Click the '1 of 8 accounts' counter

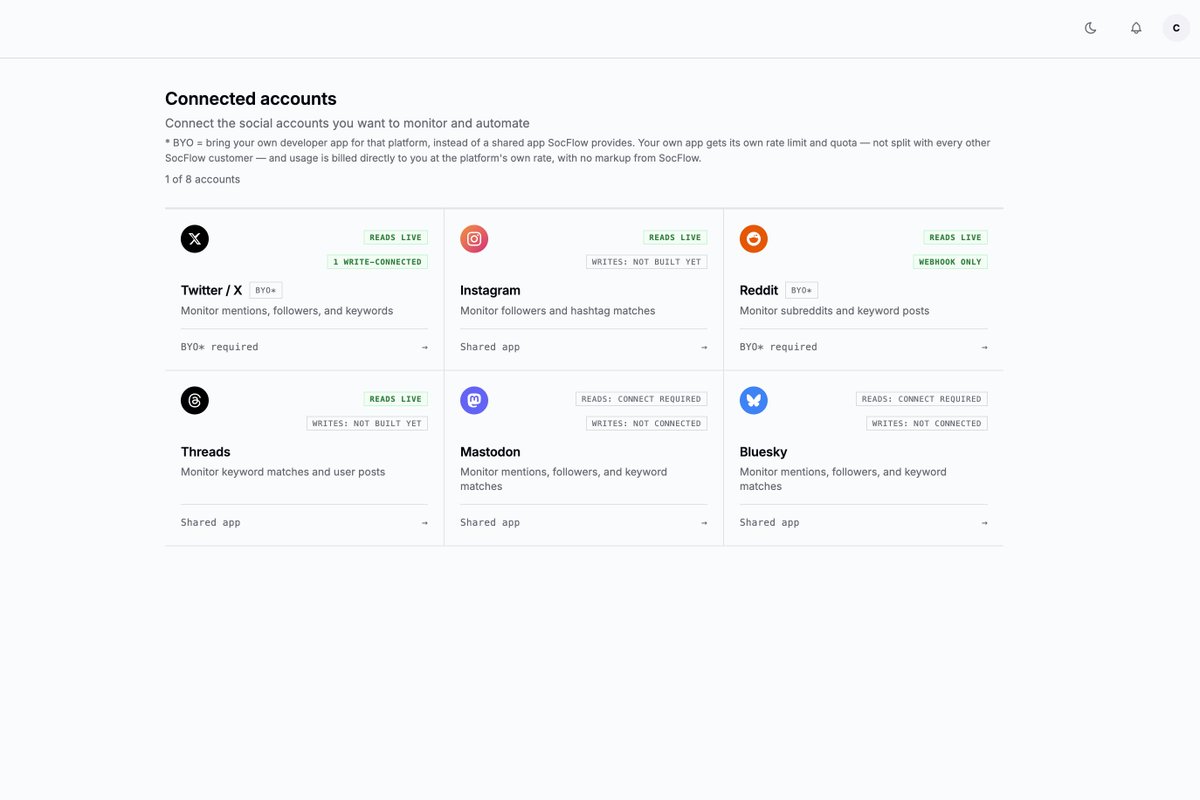tap(203, 179)
